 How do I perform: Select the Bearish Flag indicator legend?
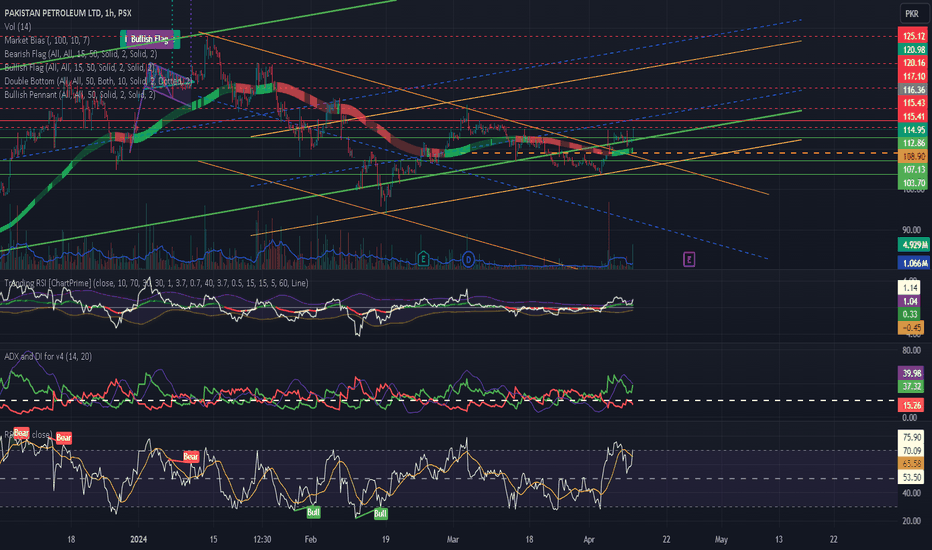81,54
